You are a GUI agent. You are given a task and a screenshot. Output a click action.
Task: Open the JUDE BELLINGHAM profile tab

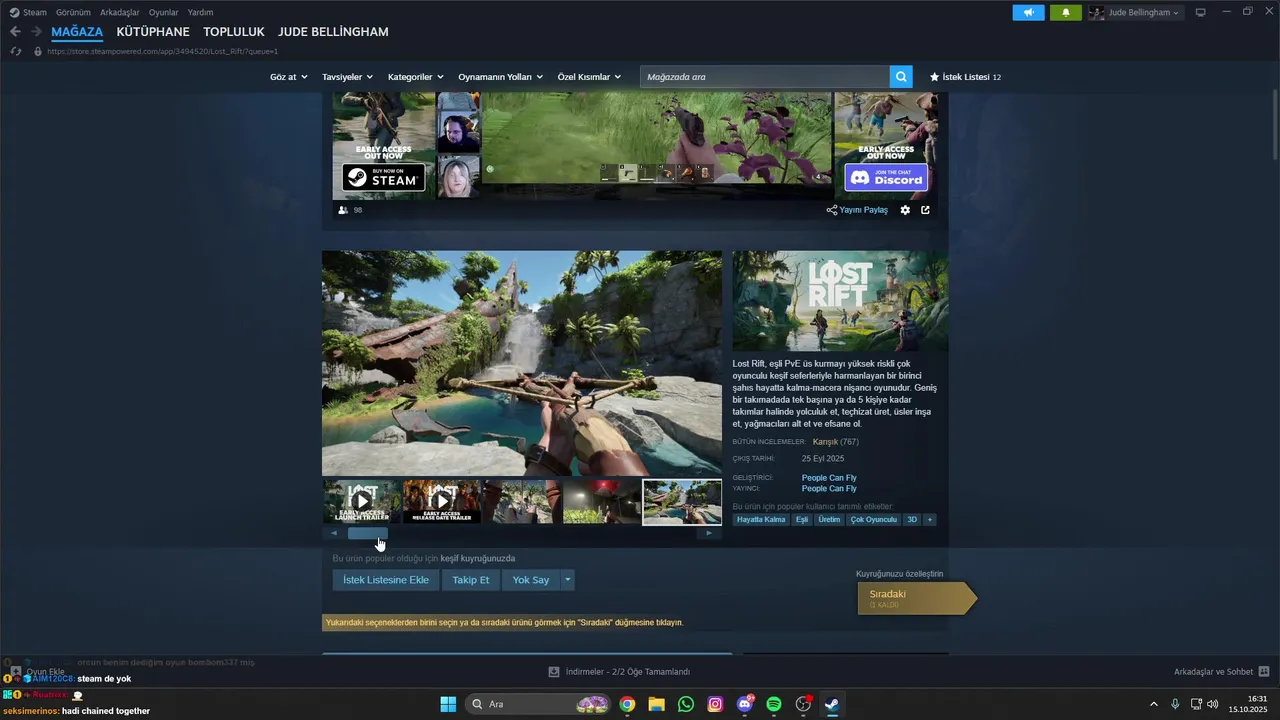pyautogui.click(x=333, y=32)
